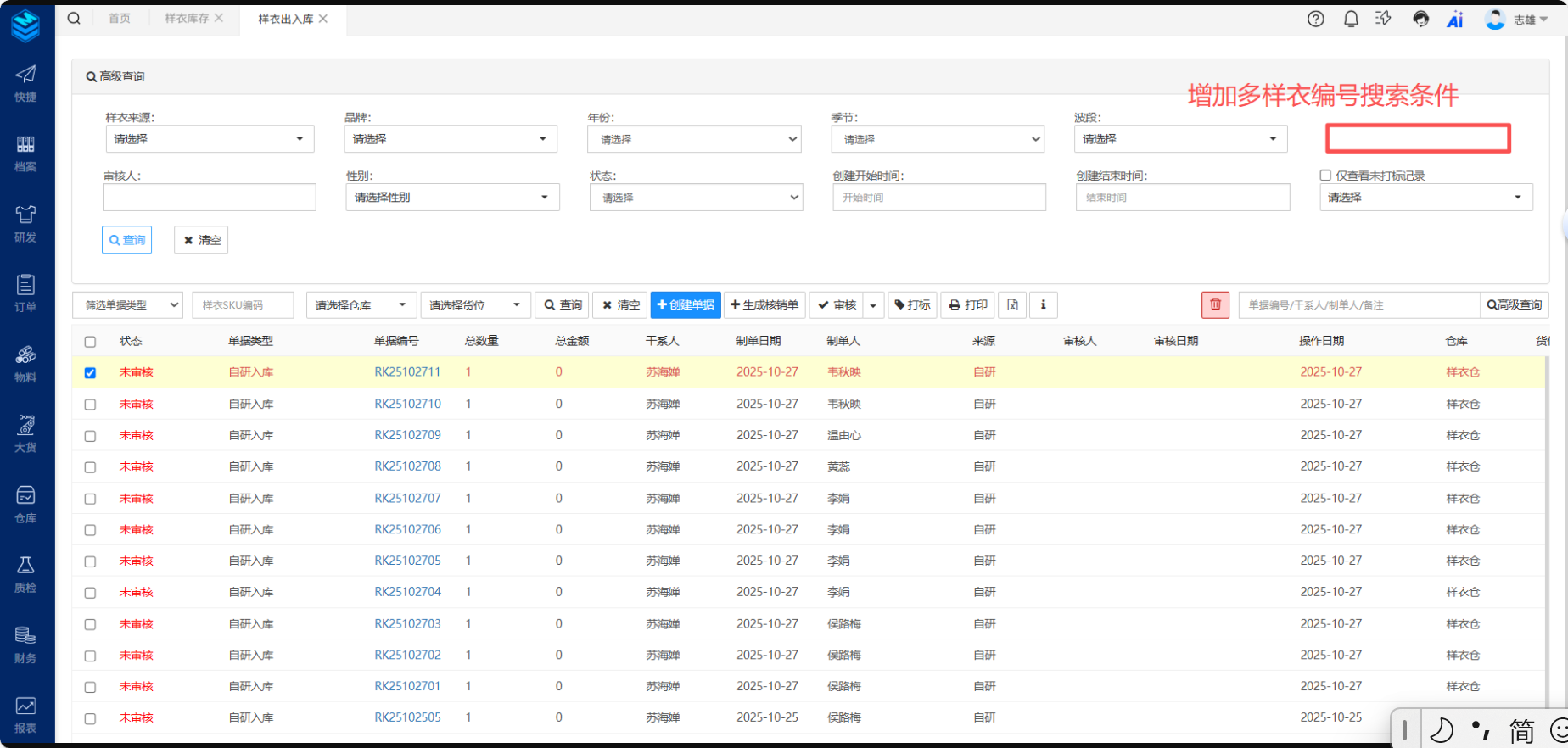
Task: Open the AI assistant icon
Action: tap(1455, 20)
